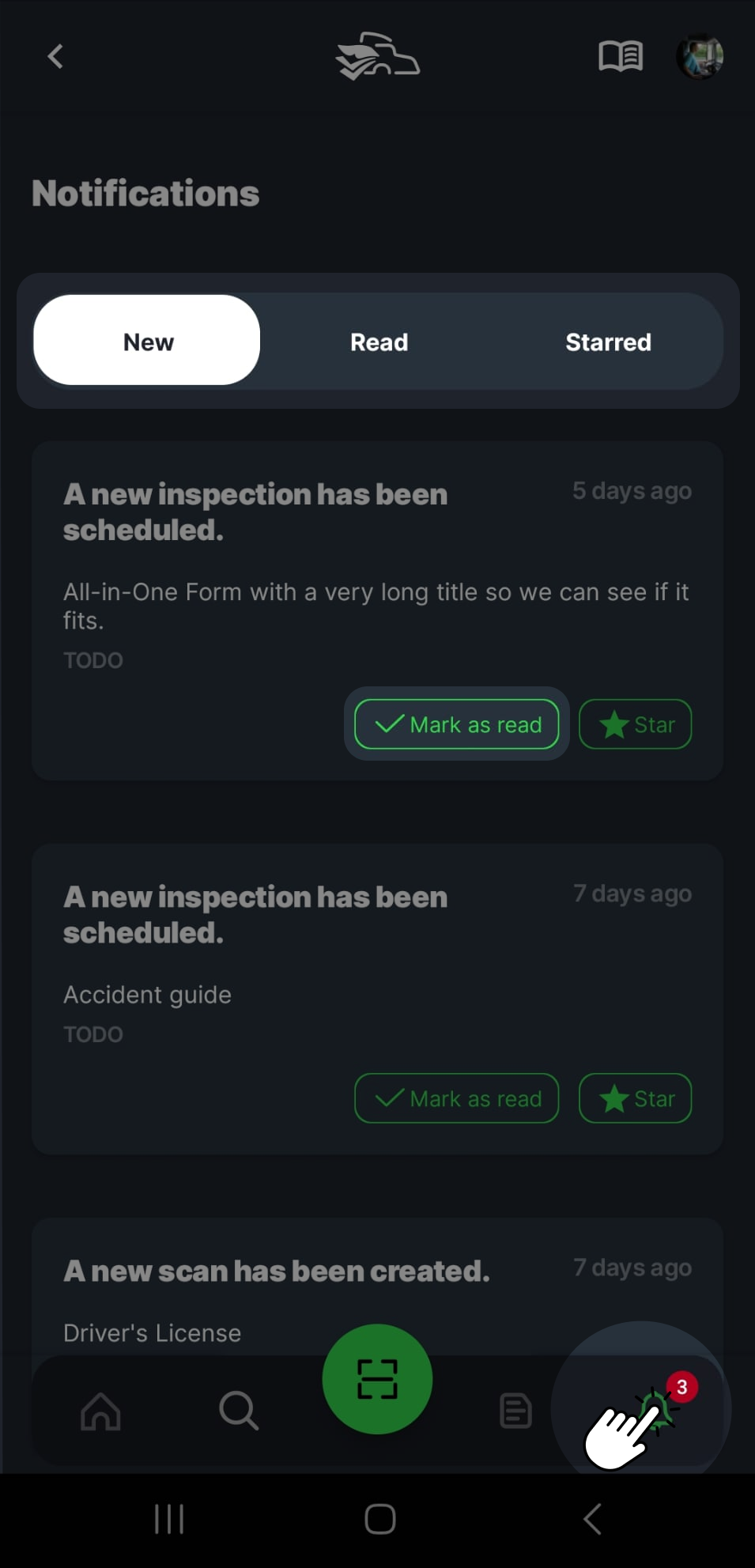Screen dimensions: 755x1568
Task: Mark the All-in-One Form notification as read
Action: [457, 724]
